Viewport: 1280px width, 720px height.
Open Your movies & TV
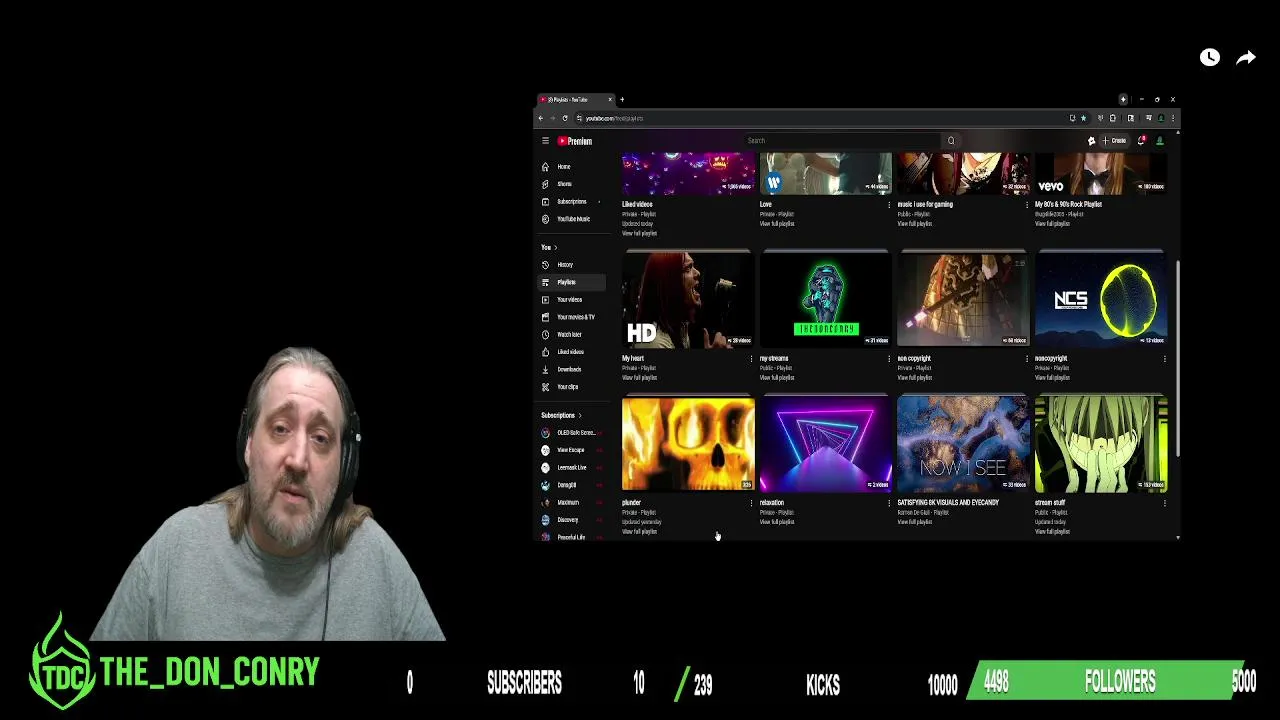(x=572, y=317)
